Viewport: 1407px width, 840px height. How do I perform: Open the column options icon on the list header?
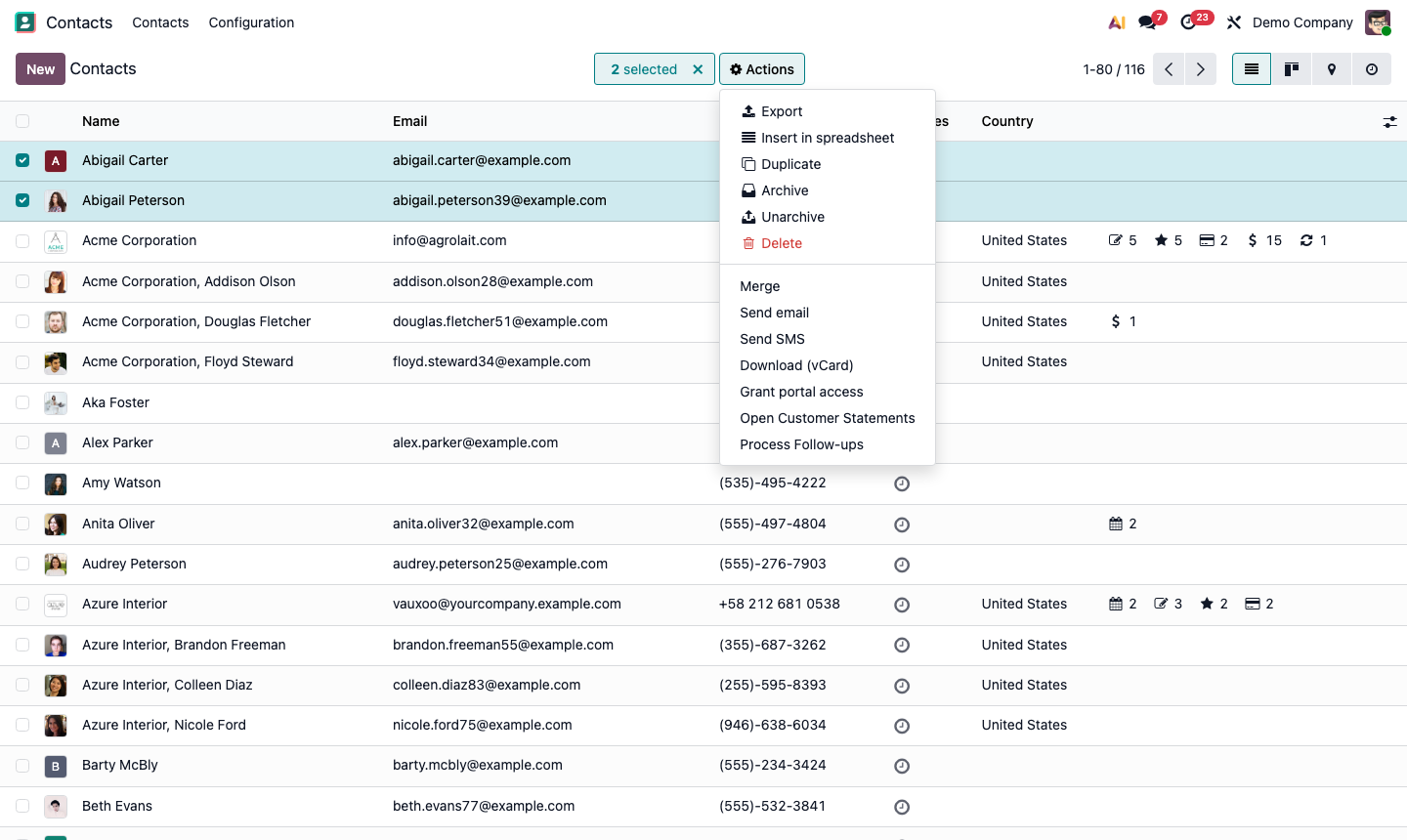(1390, 121)
